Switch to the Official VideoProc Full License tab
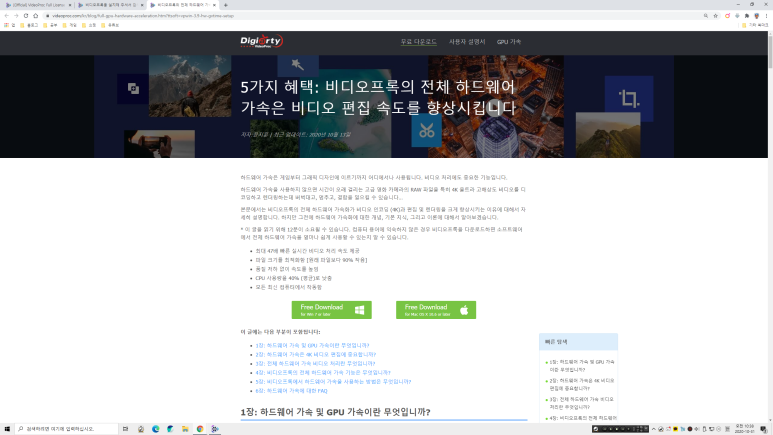 [37, 5]
